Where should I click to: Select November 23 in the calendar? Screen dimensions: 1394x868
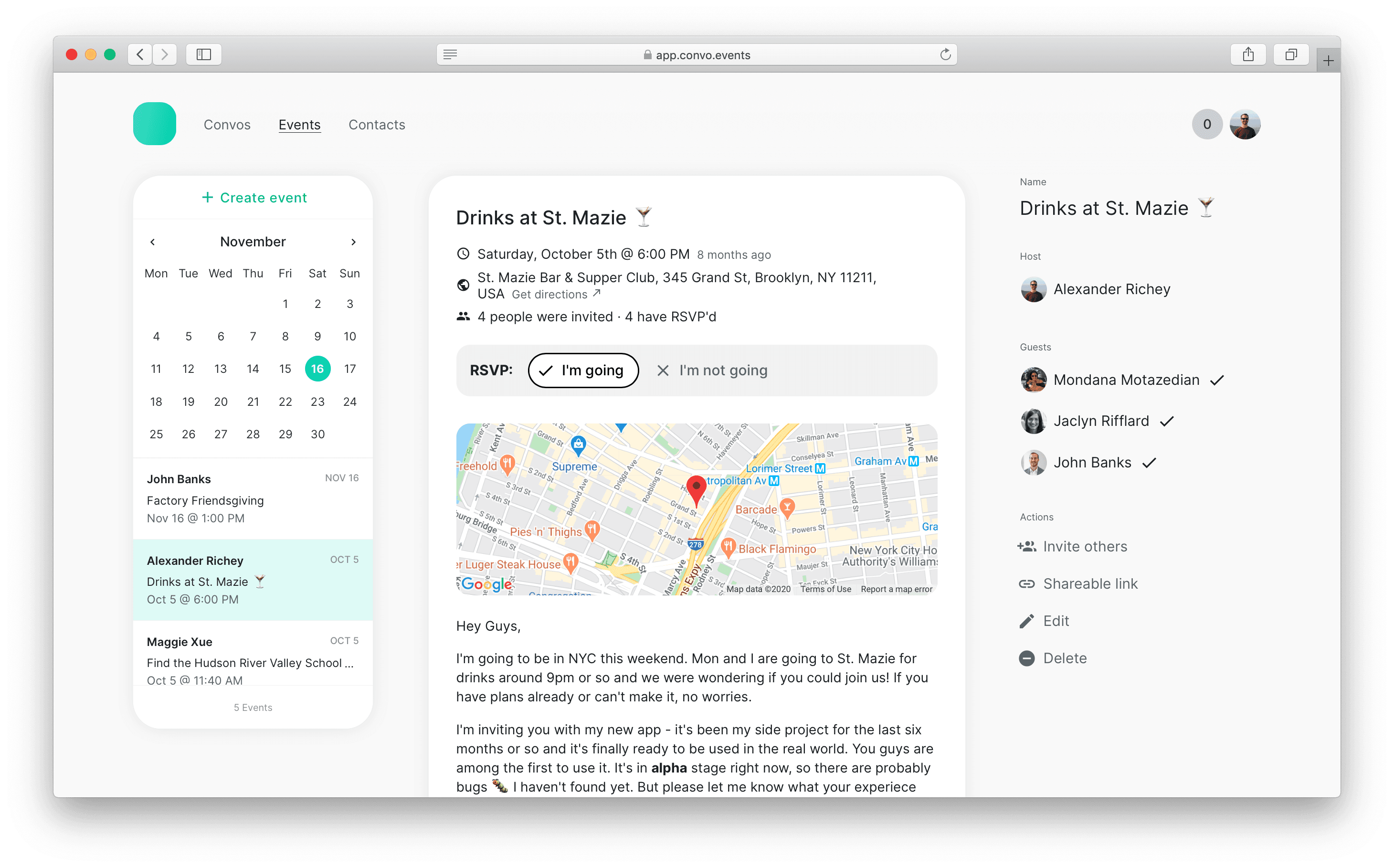coord(317,401)
